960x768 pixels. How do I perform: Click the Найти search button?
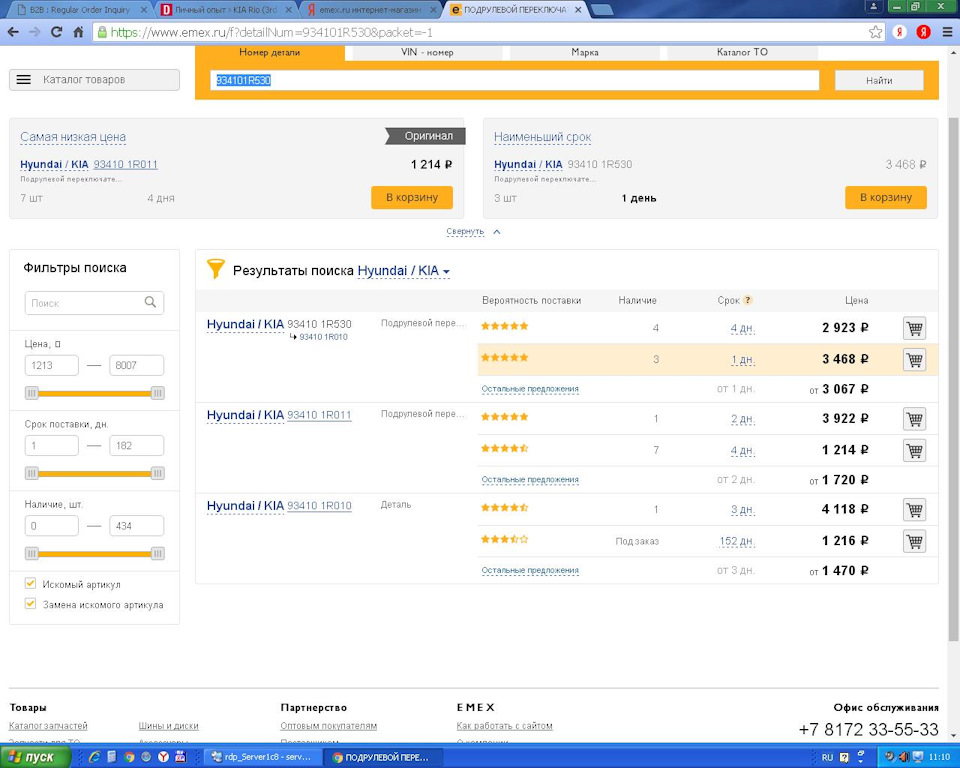tap(879, 80)
